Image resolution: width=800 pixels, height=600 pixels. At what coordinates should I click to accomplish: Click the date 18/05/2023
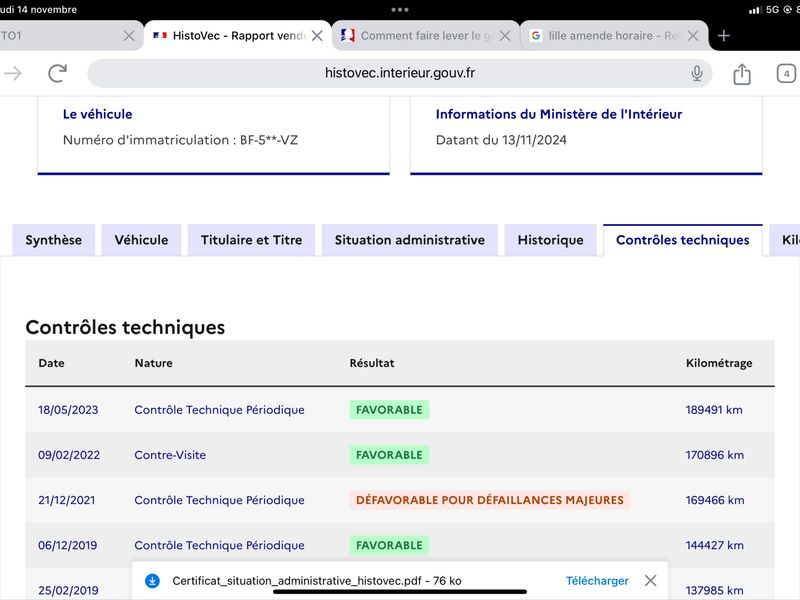point(68,410)
